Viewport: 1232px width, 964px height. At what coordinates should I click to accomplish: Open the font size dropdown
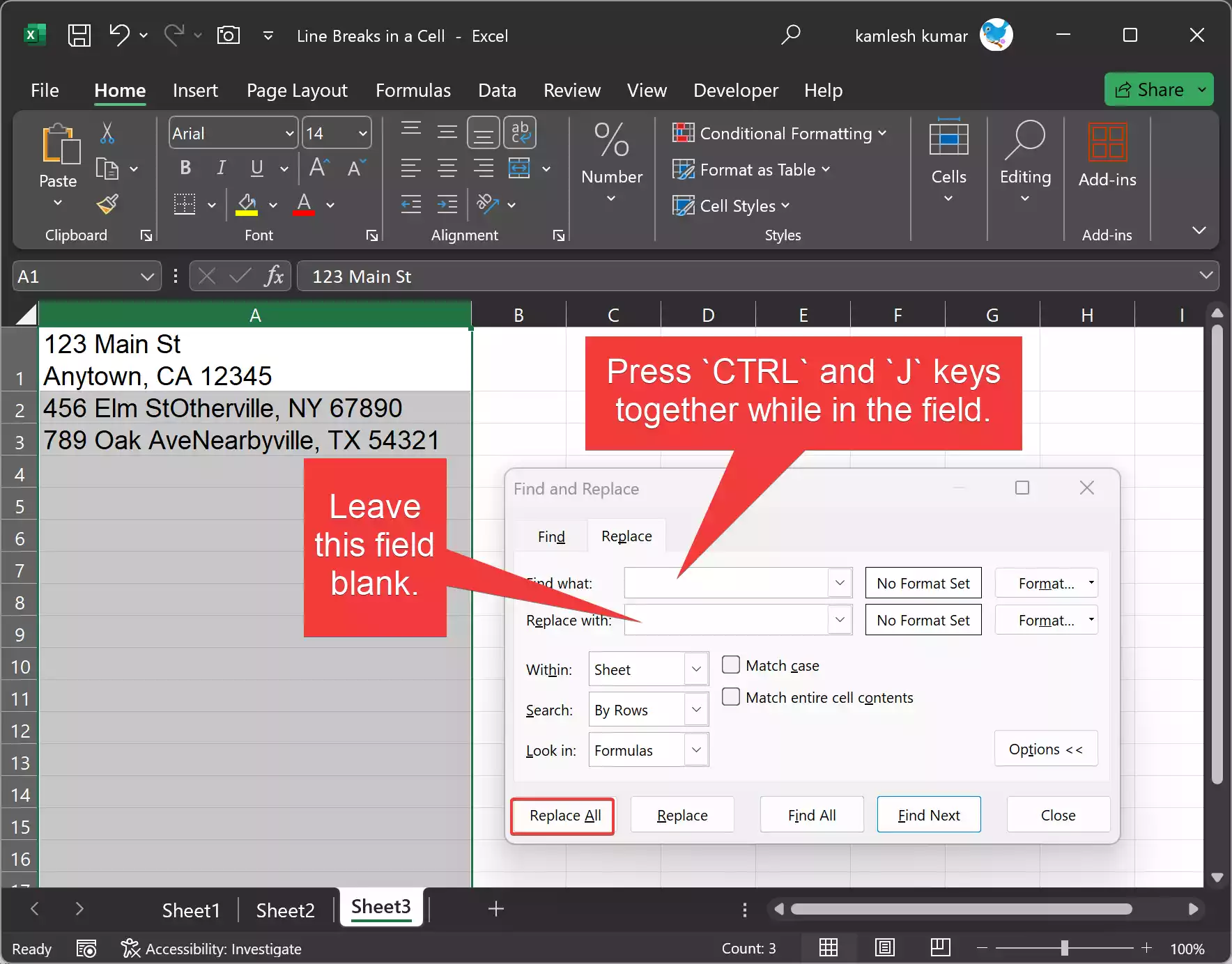(362, 133)
